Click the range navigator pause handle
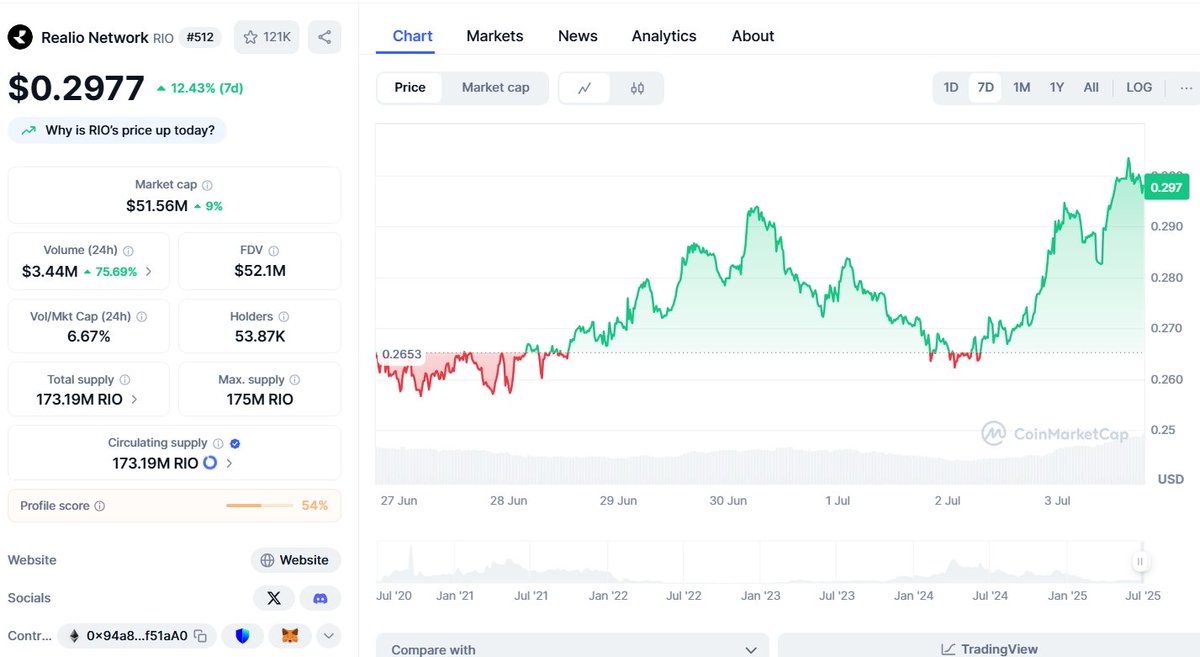Image resolution: width=1200 pixels, height=657 pixels. click(1140, 561)
